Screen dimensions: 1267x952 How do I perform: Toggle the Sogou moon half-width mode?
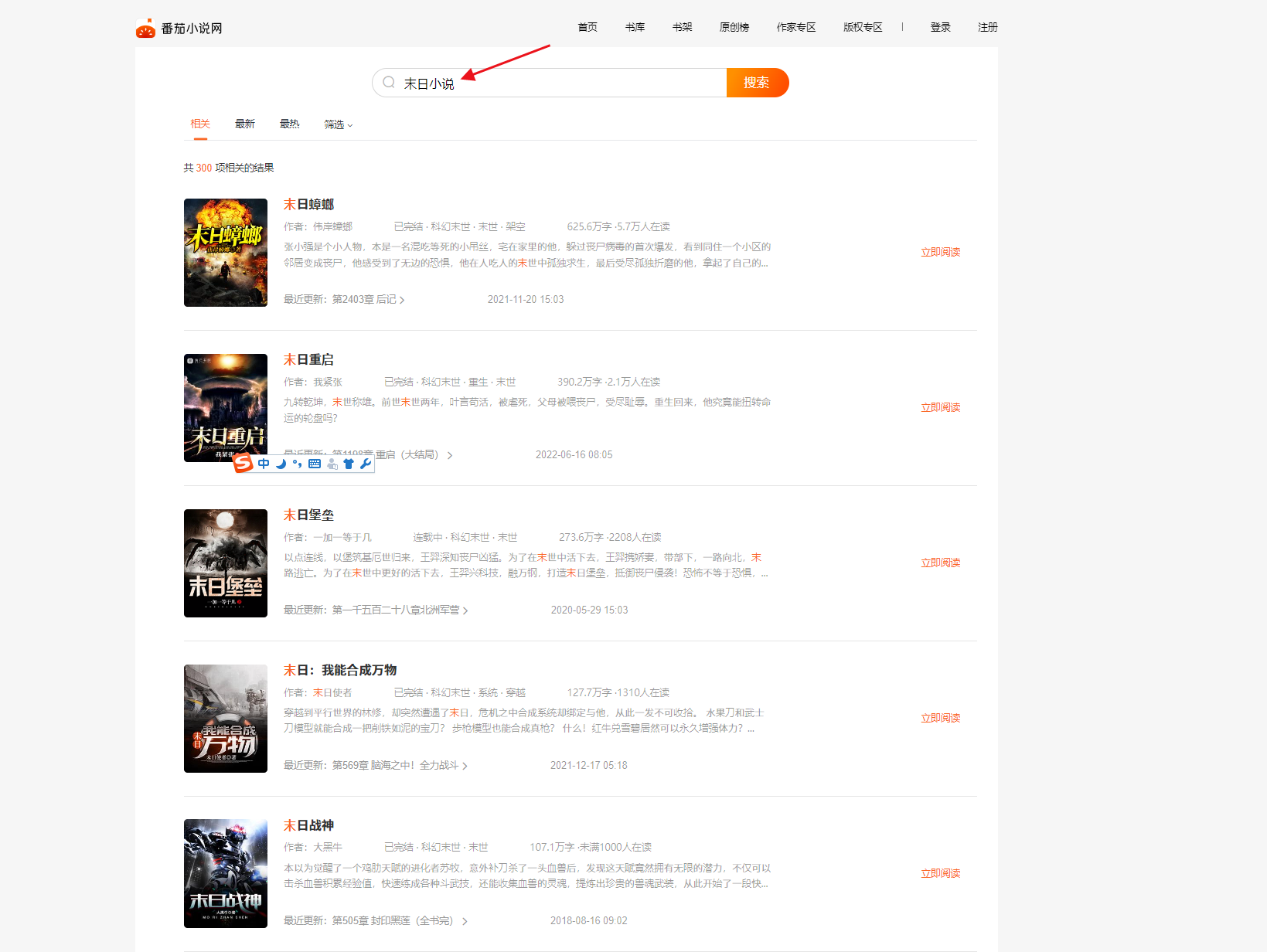point(281,464)
